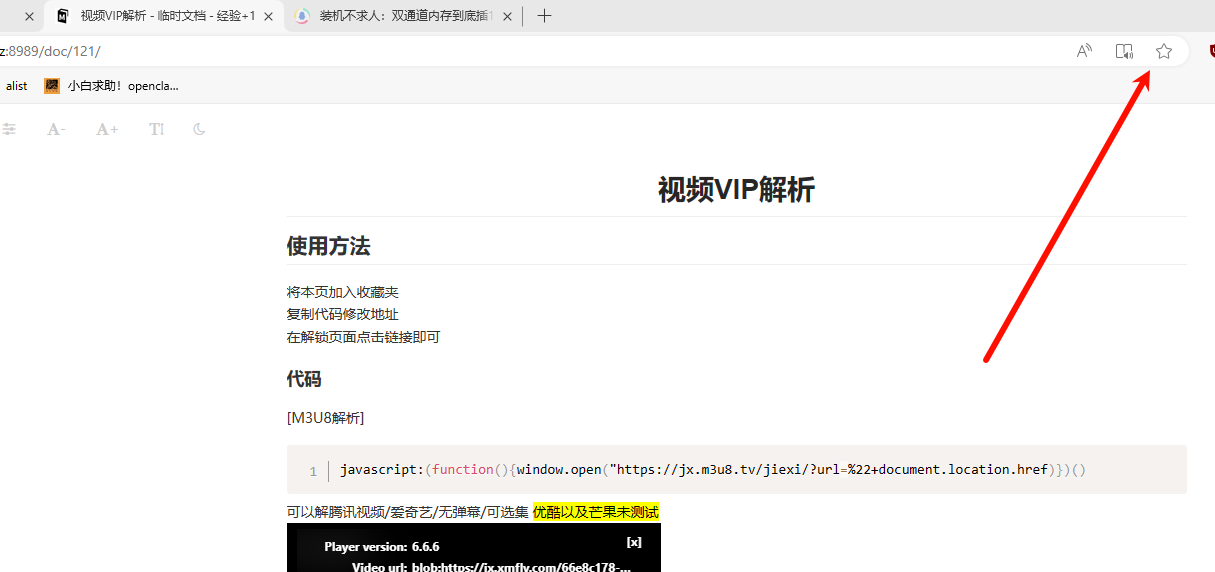Open a new browser tab with plus button
Viewport: 1215px width, 572px height.
(x=544, y=16)
